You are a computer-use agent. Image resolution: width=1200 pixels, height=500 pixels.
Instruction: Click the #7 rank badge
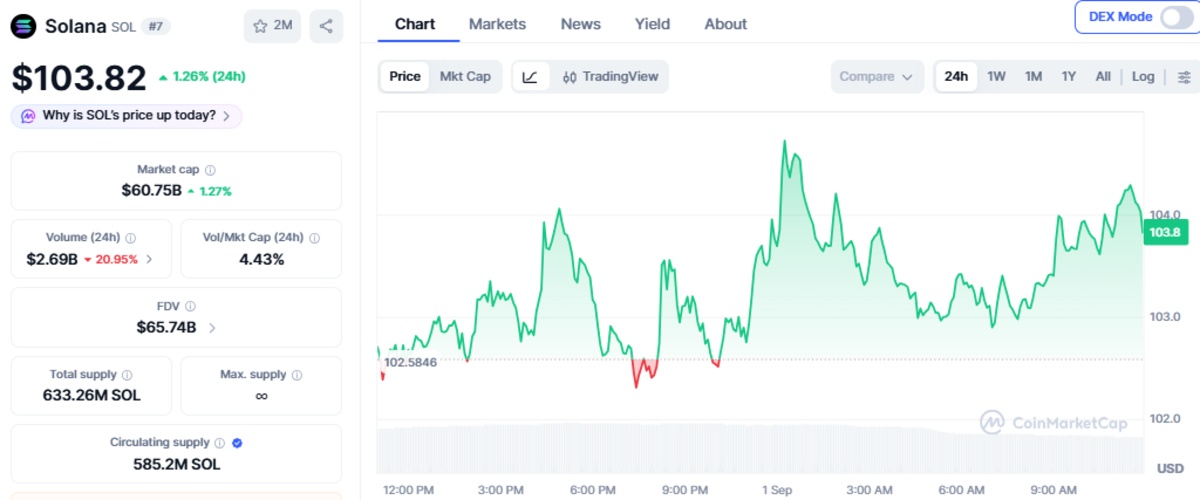(155, 27)
